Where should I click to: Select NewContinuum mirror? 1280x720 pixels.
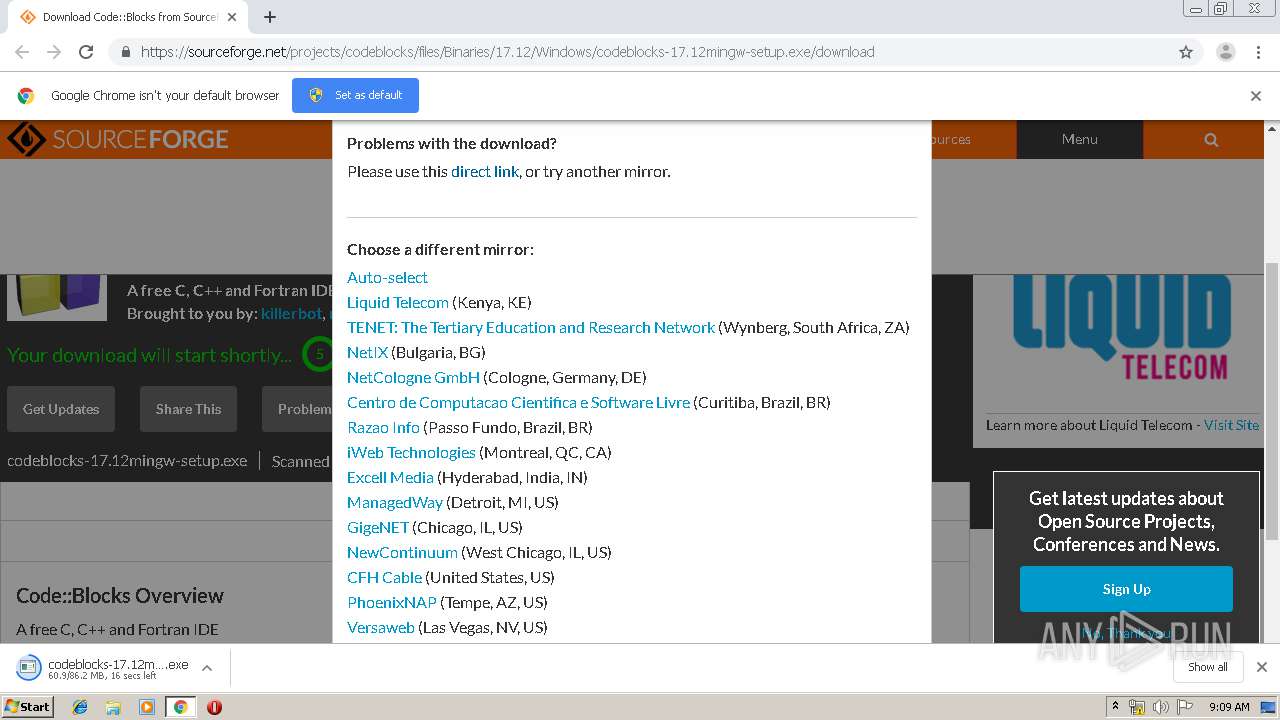[x=402, y=552]
